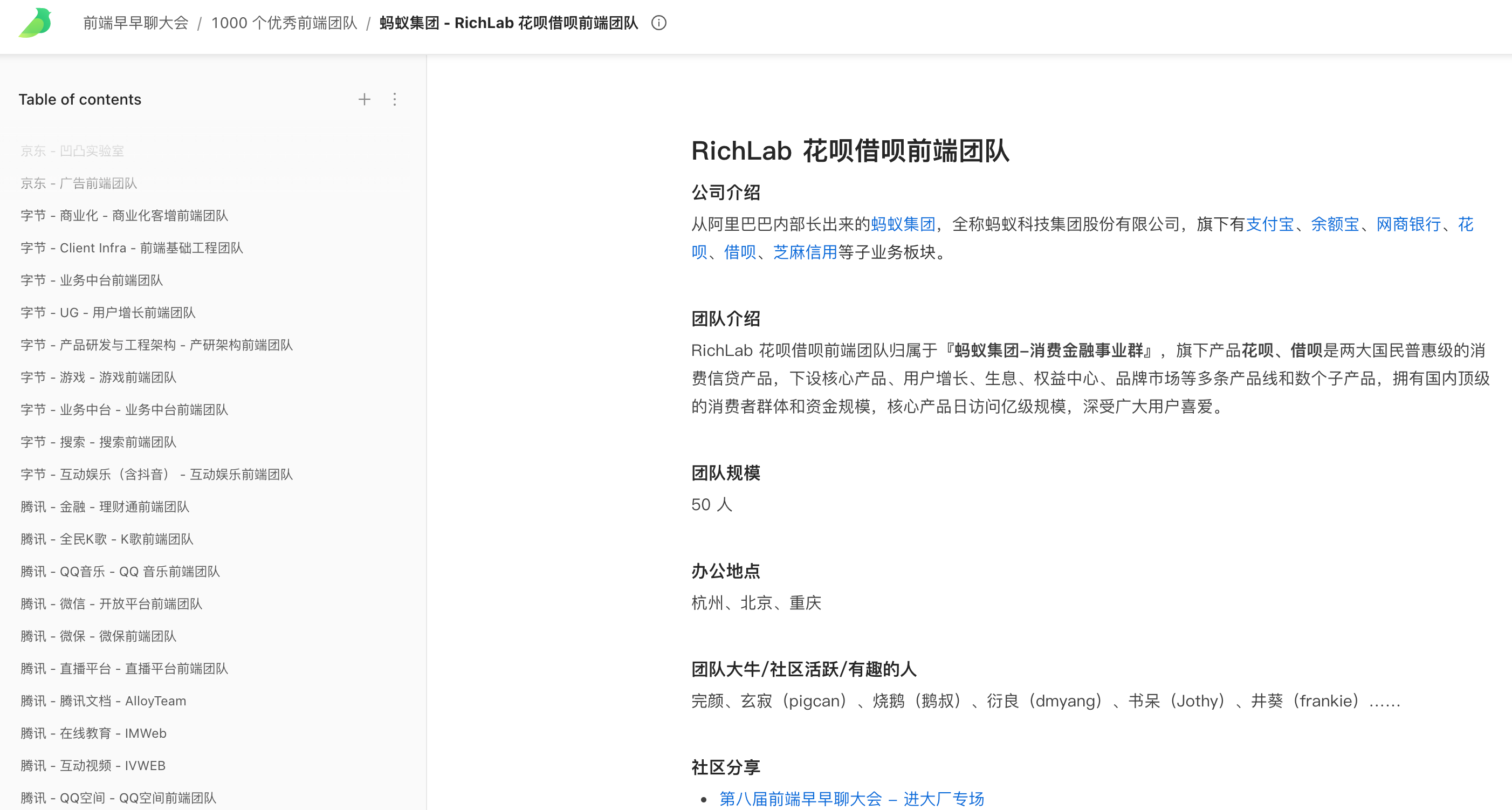This screenshot has height=810, width=1512.
Task: Click the 网商银行 link
Action: click(1408, 224)
